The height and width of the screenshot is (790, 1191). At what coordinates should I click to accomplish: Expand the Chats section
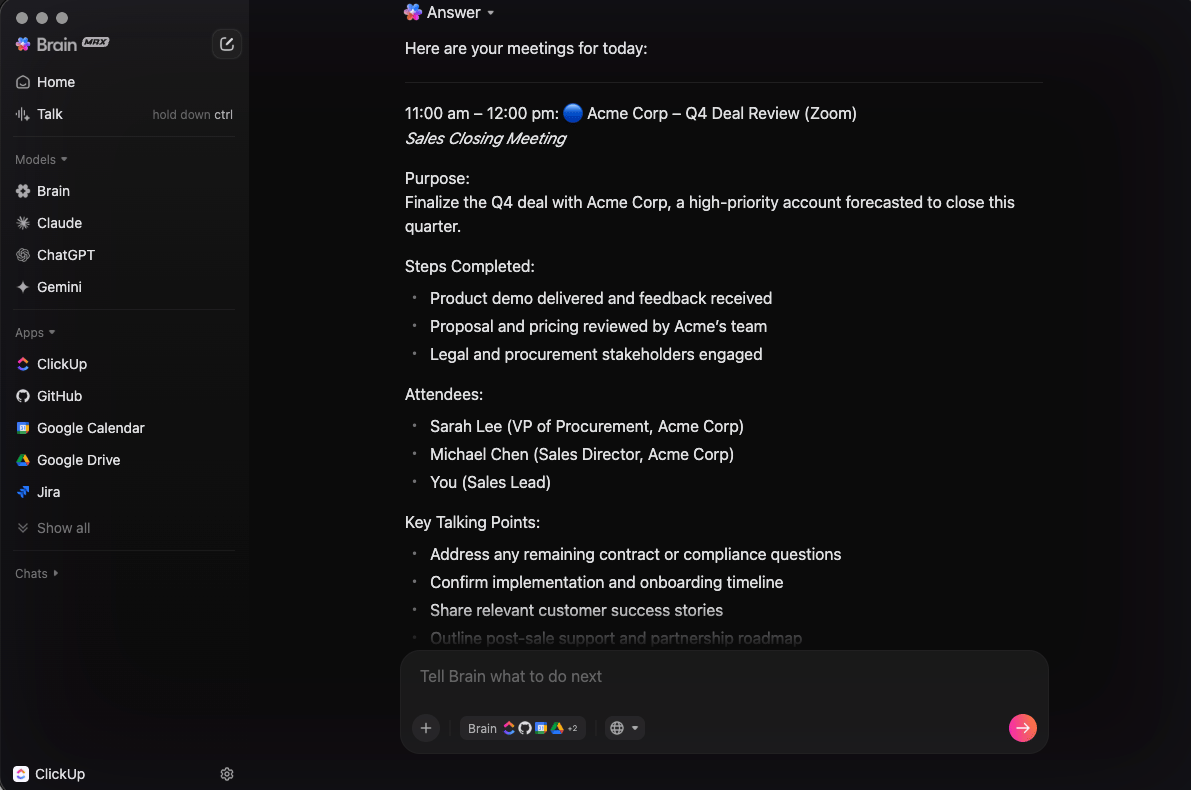37,574
